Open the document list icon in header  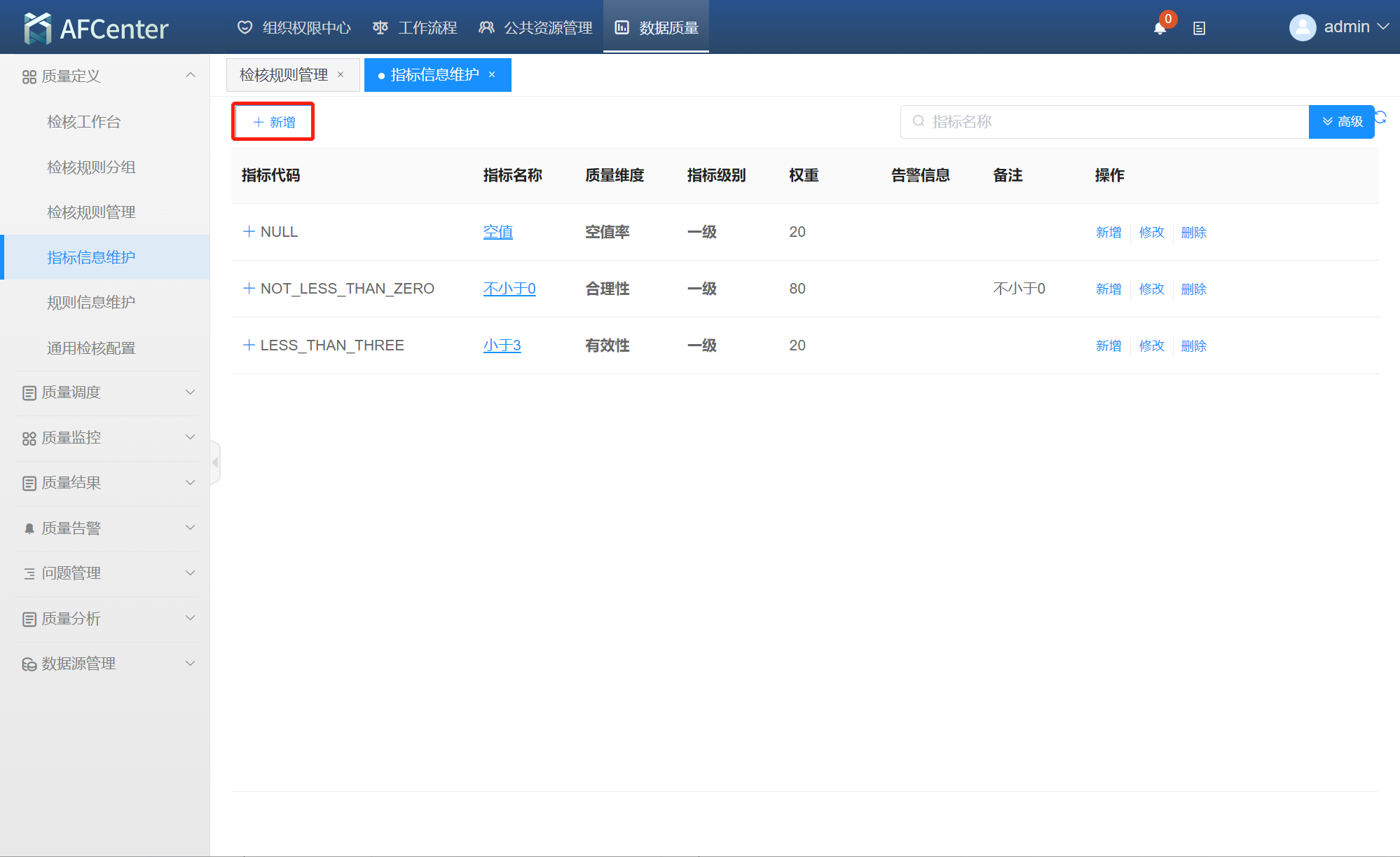point(1199,29)
